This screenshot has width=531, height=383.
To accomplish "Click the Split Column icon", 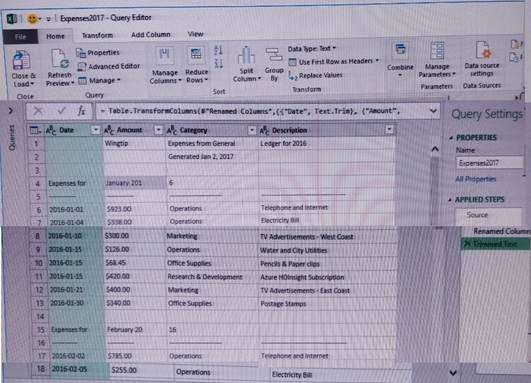I will [246, 56].
